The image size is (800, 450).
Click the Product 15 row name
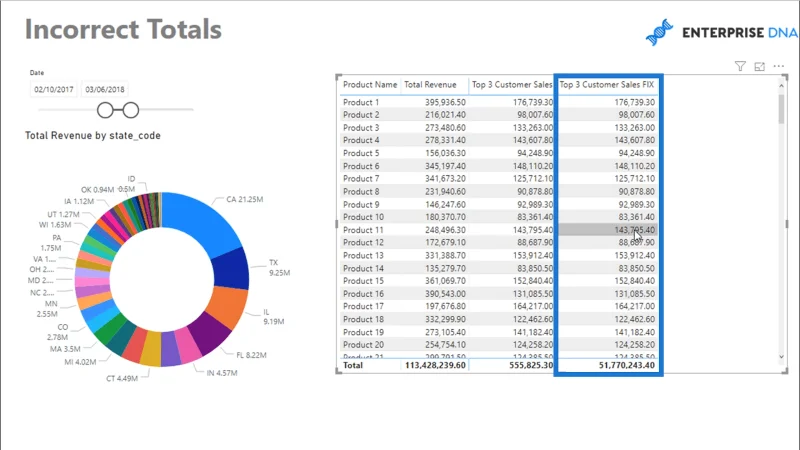tap(363, 281)
